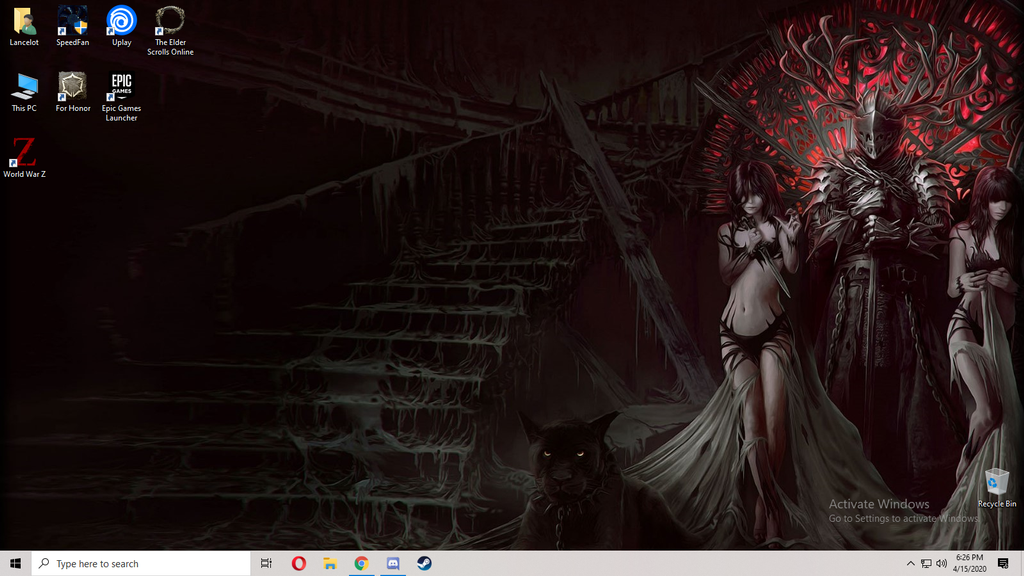
Task: Select The Elder Scrolls Online shortcut
Action: (x=170, y=31)
